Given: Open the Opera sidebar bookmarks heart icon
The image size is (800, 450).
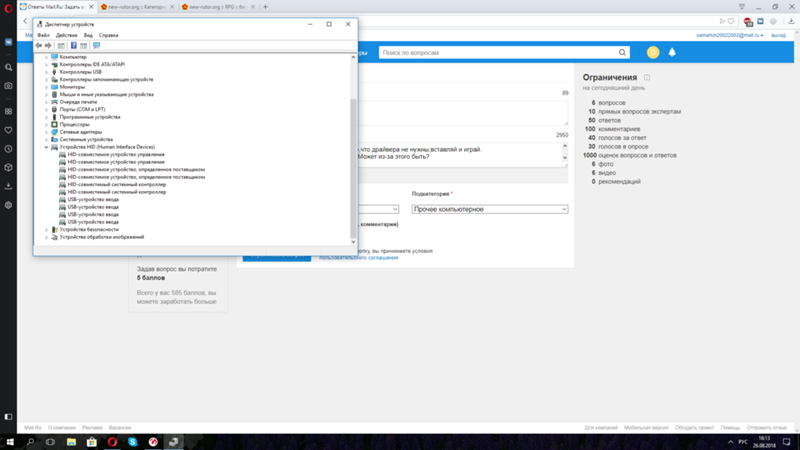Looking at the screenshot, I should [8, 130].
